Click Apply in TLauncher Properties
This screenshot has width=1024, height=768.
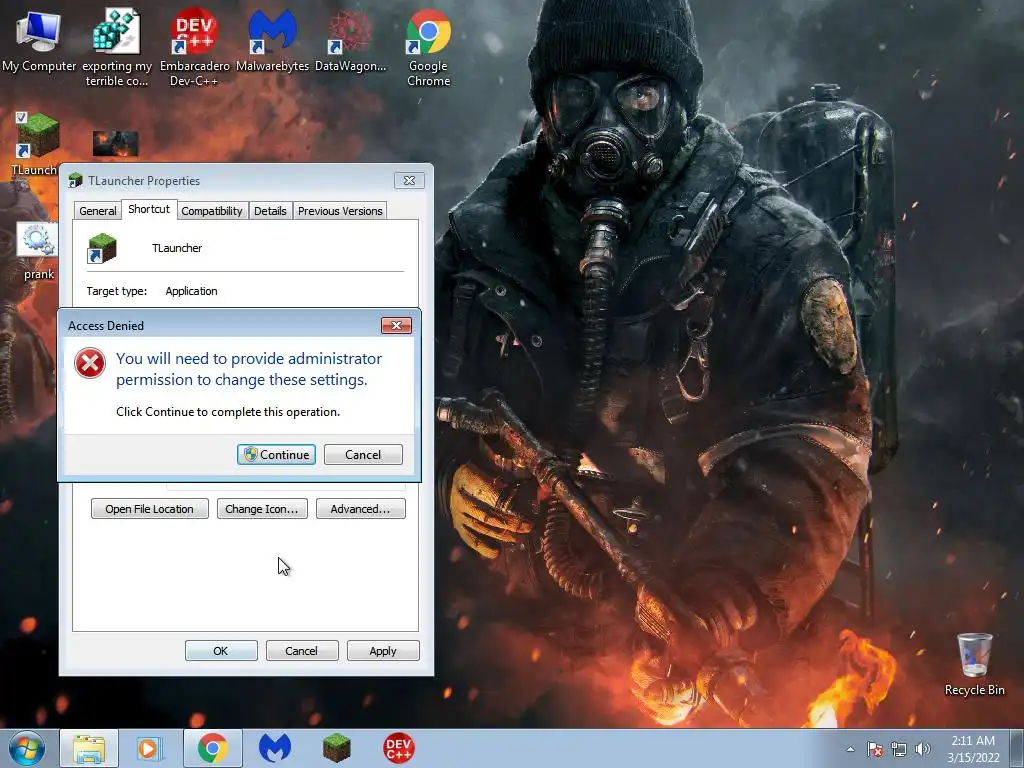383,650
